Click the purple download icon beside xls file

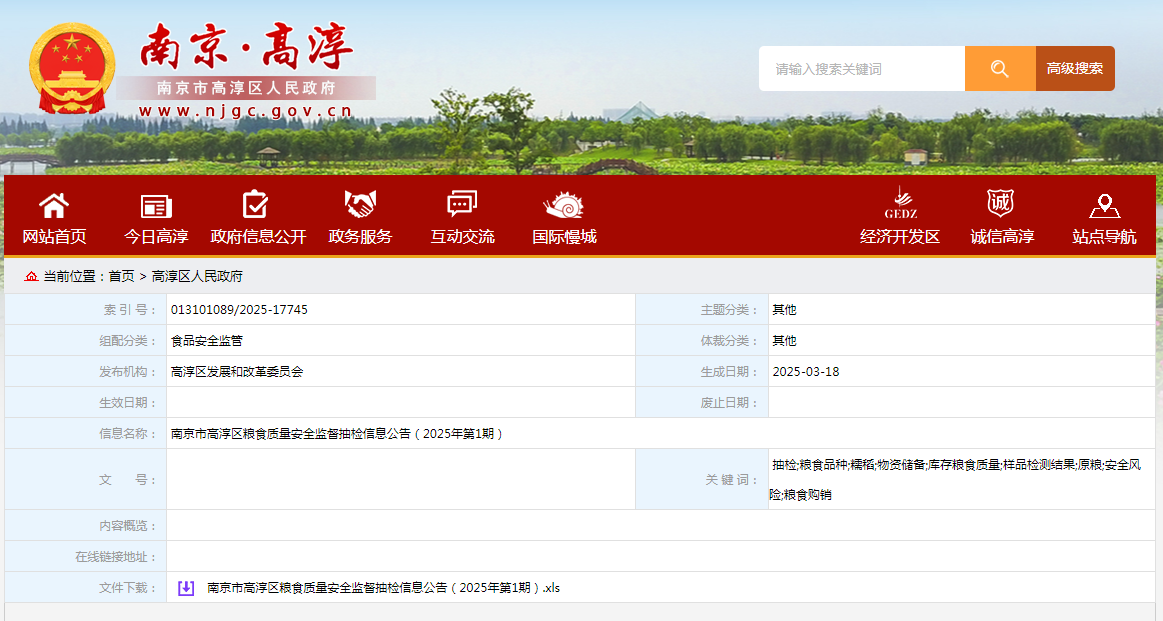(x=186, y=588)
